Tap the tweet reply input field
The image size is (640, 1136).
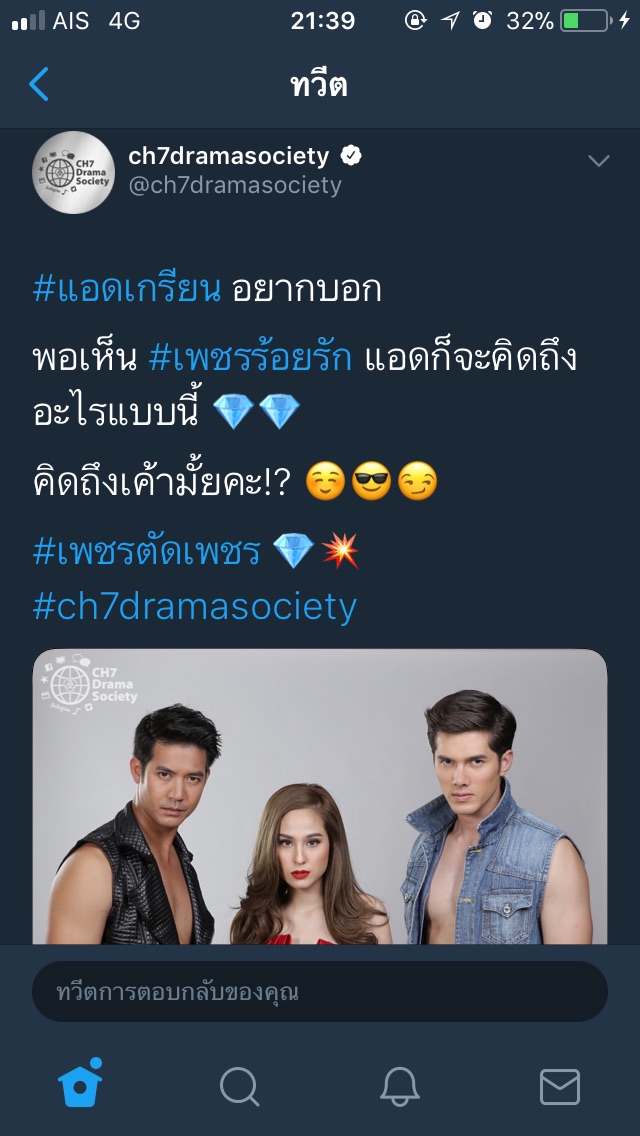(x=320, y=992)
